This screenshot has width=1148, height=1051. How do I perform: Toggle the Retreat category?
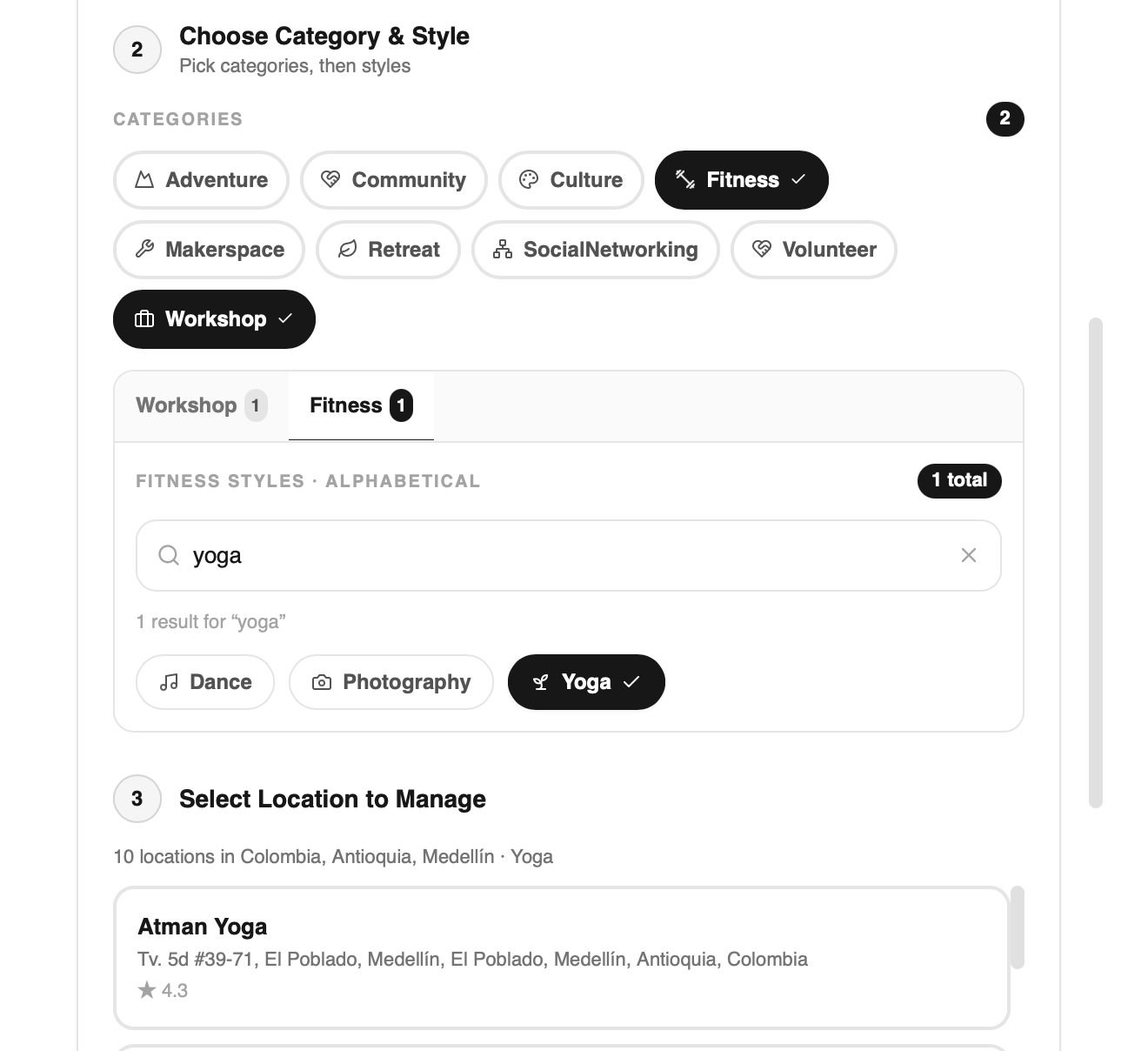[x=389, y=250]
